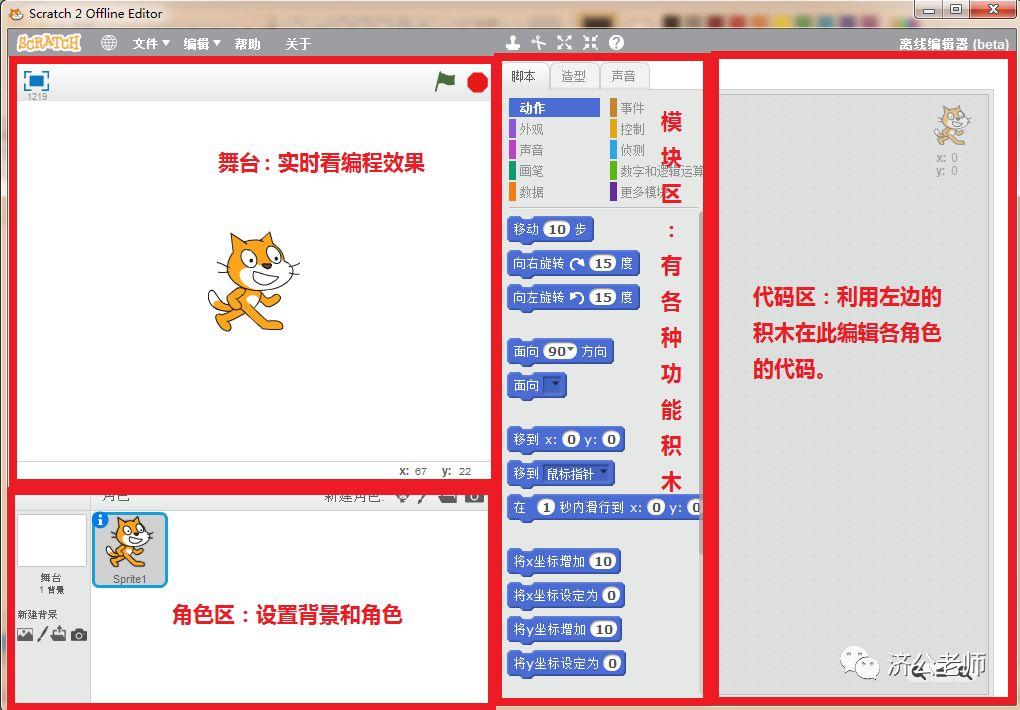Screen dimensions: 1020x710
Task: Select the Duplicate stamp tool
Action: point(513,43)
